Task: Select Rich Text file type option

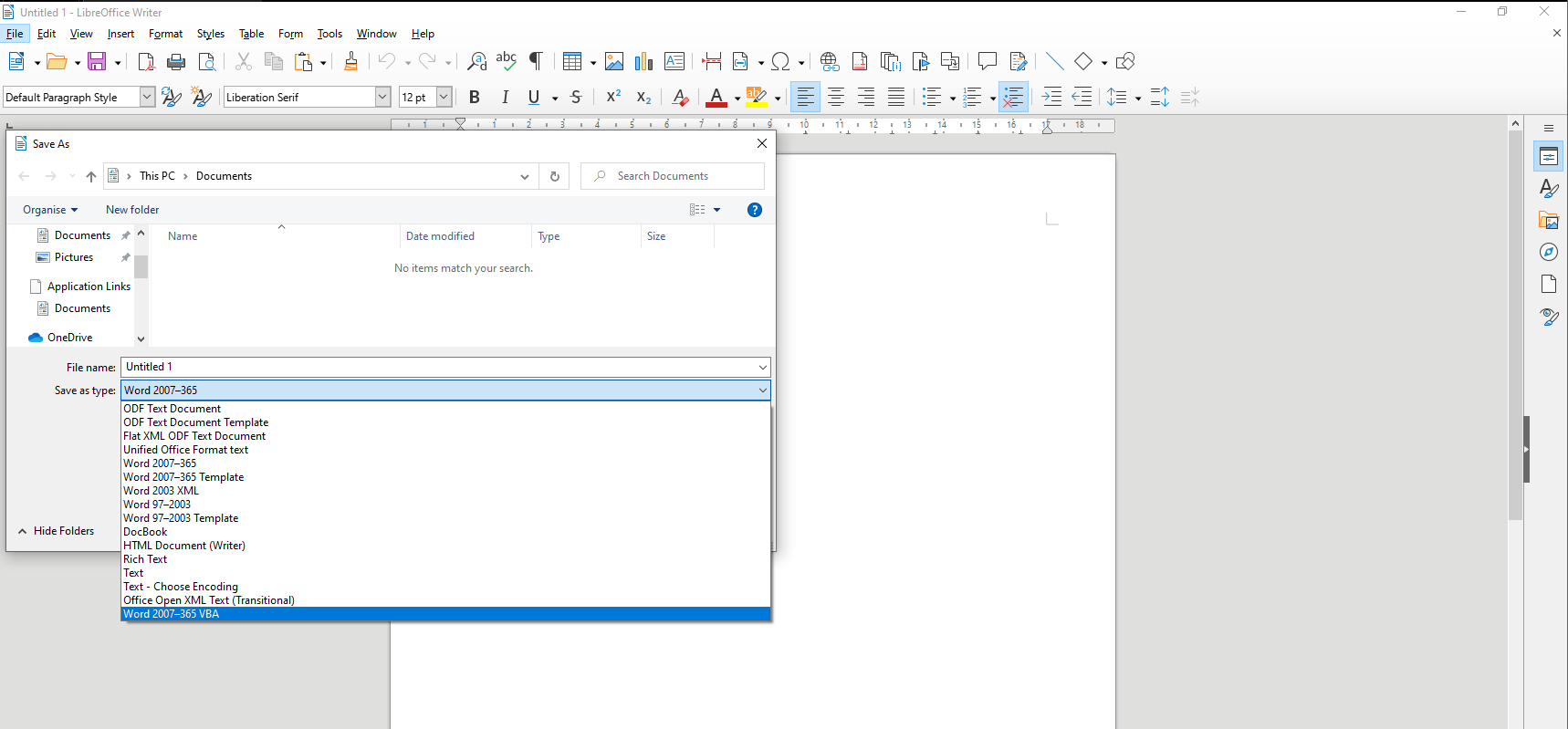Action: 445,559
